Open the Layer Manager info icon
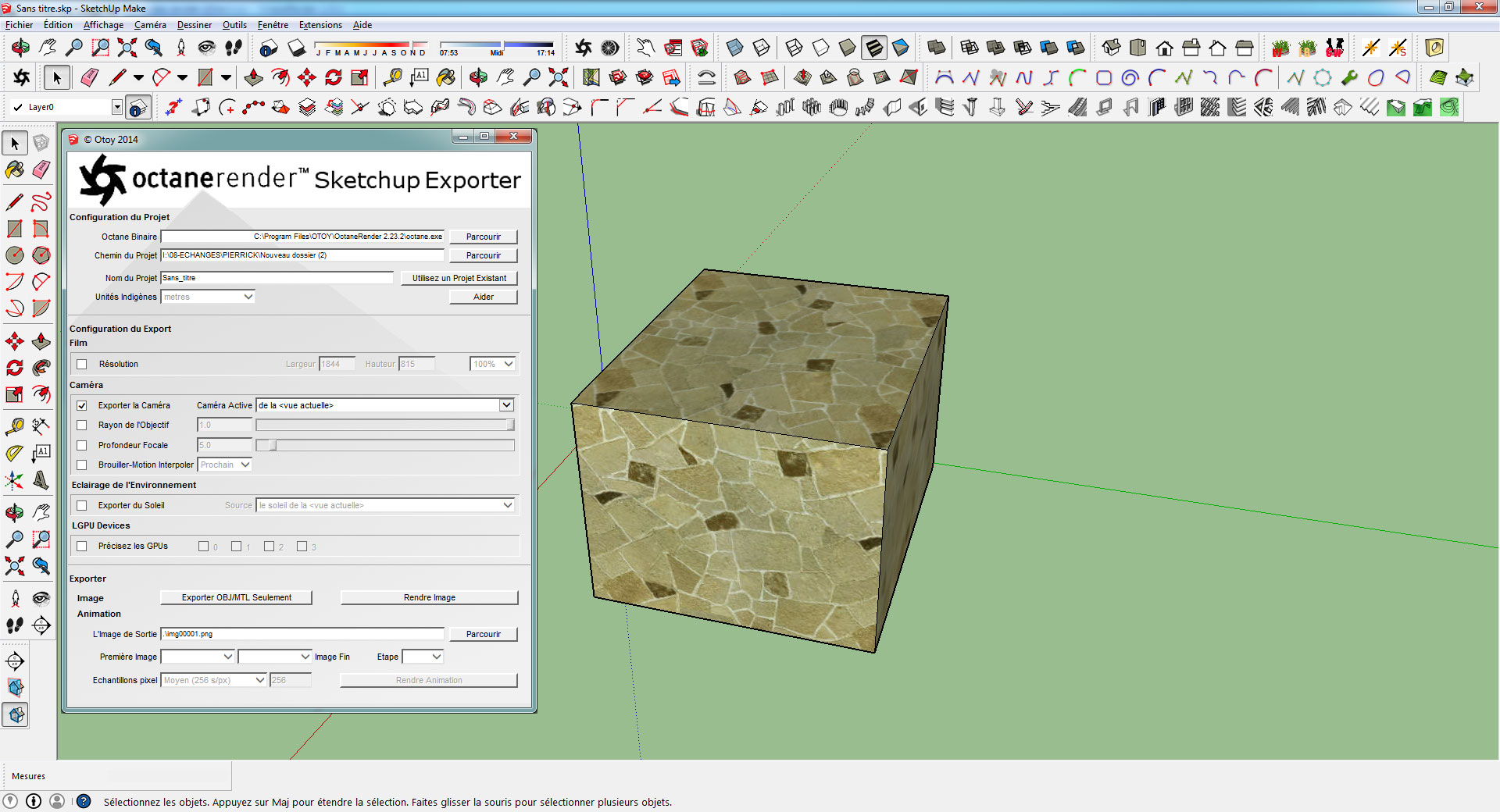The image size is (1500, 812). point(137,108)
